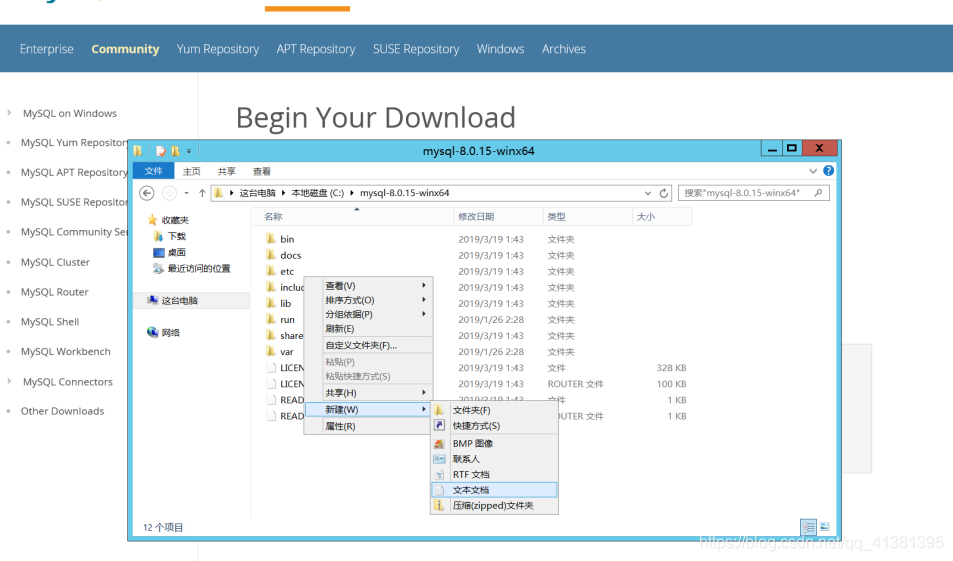Viewport: 953px width, 561px height.
Task: Sort by Date modified (修改日期) column
Action: pos(498,217)
